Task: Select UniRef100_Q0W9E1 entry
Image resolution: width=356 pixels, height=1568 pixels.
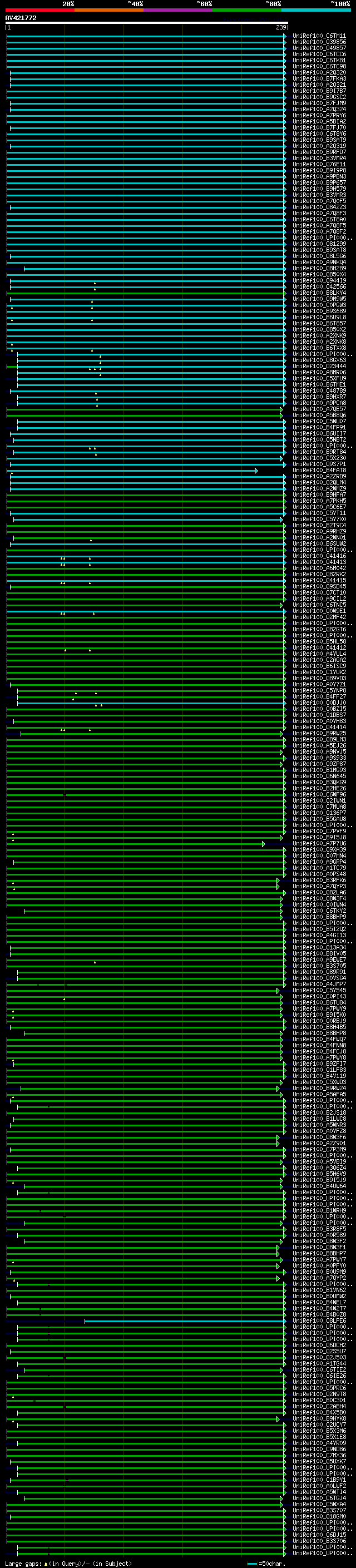Action: coord(319,611)
